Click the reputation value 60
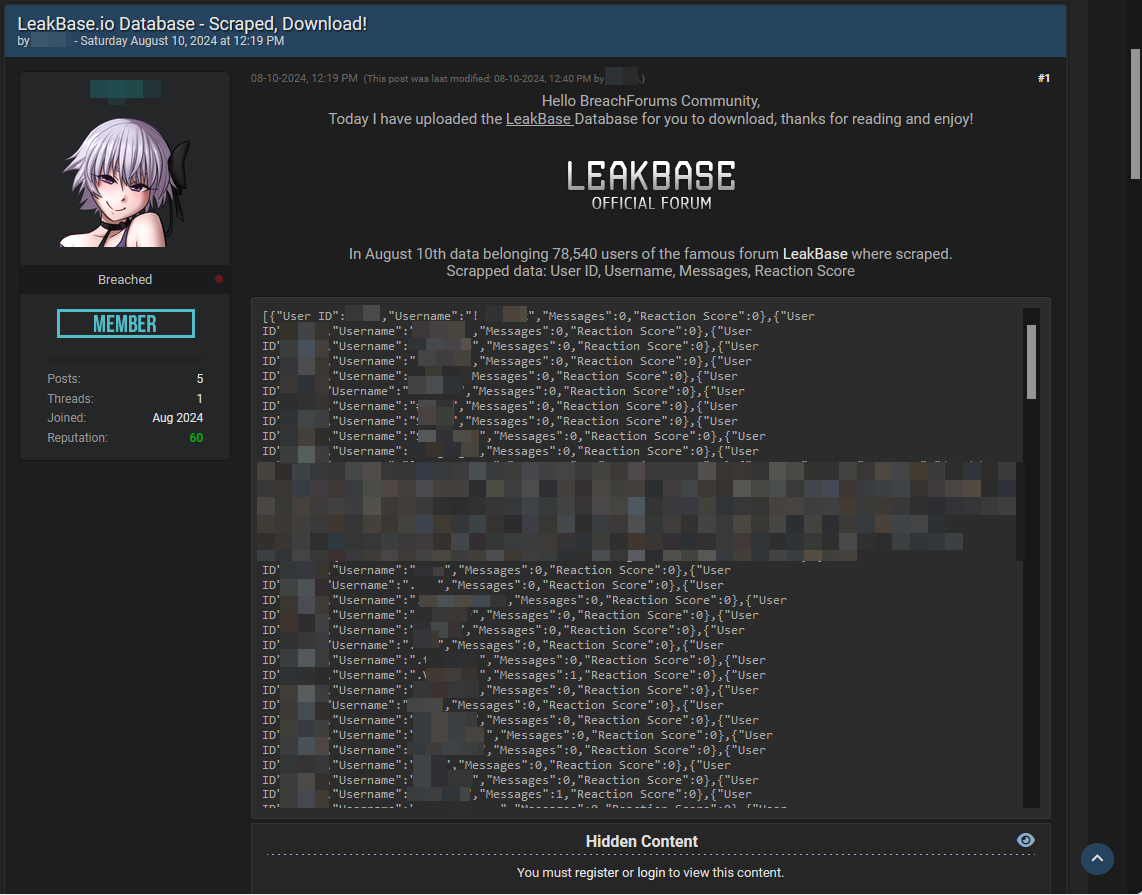The image size is (1142, 895). (196, 438)
